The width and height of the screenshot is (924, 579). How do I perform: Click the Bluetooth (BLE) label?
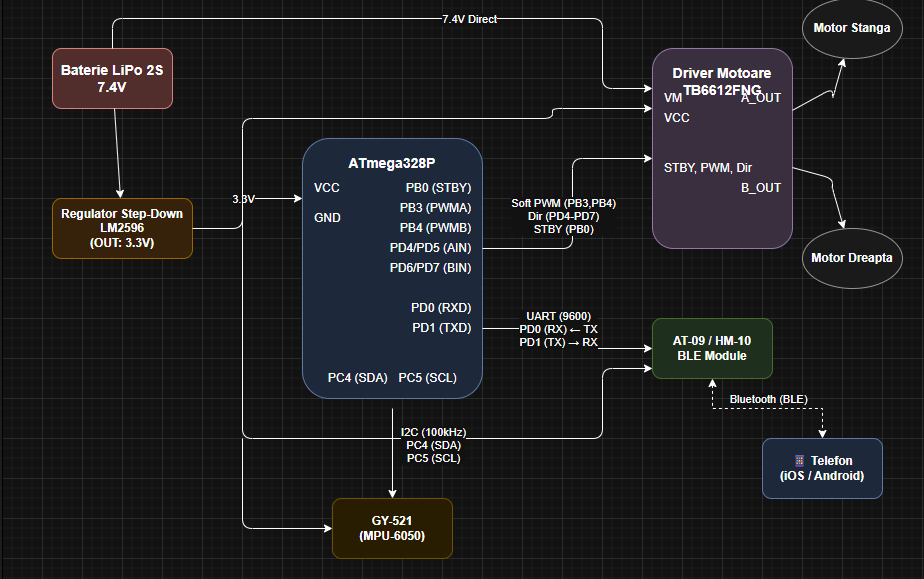tap(768, 399)
